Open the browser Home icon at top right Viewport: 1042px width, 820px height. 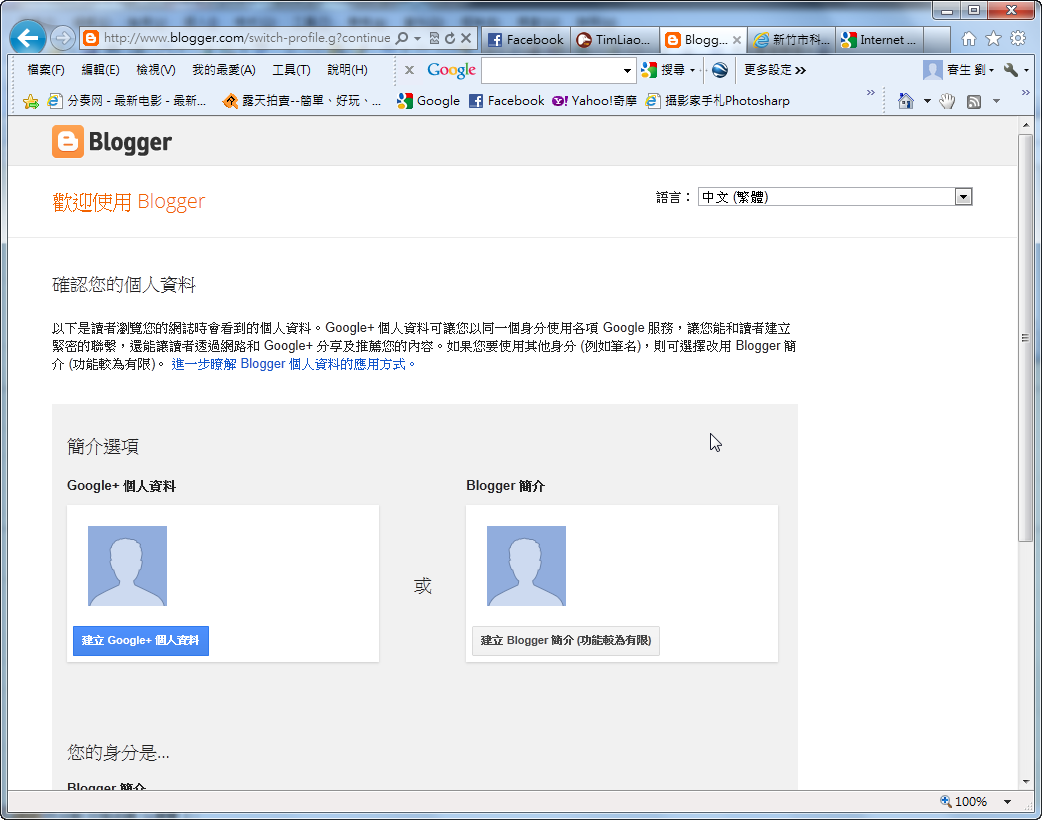(969, 39)
